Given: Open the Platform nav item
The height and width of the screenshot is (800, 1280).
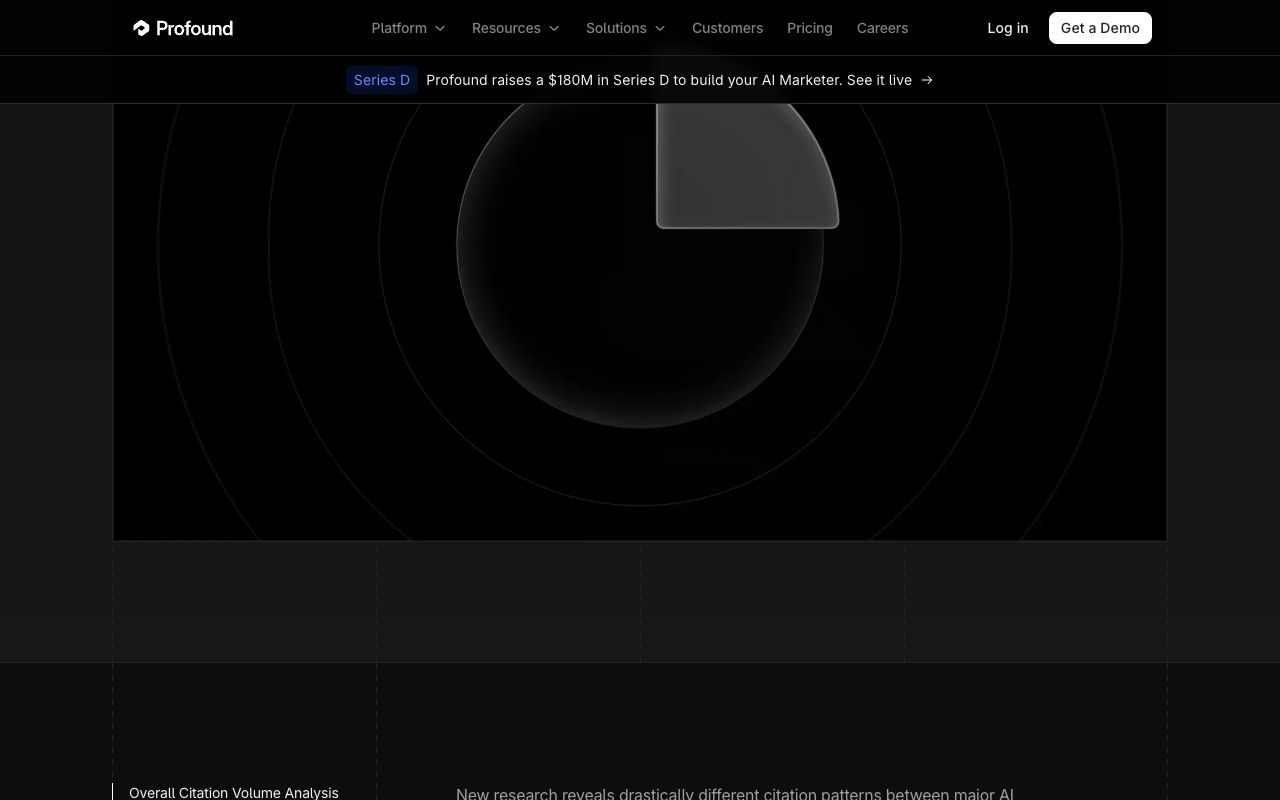Looking at the screenshot, I should click(399, 28).
